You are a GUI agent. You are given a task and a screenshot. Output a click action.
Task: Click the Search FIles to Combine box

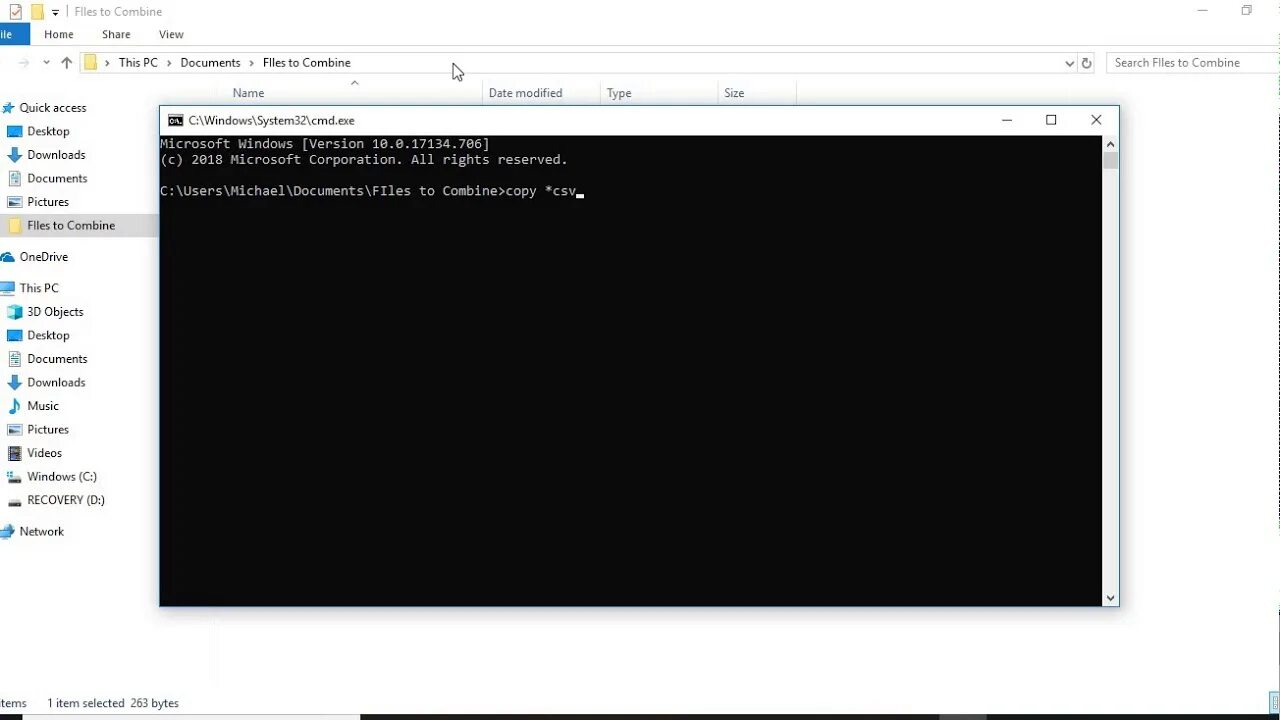(1193, 62)
